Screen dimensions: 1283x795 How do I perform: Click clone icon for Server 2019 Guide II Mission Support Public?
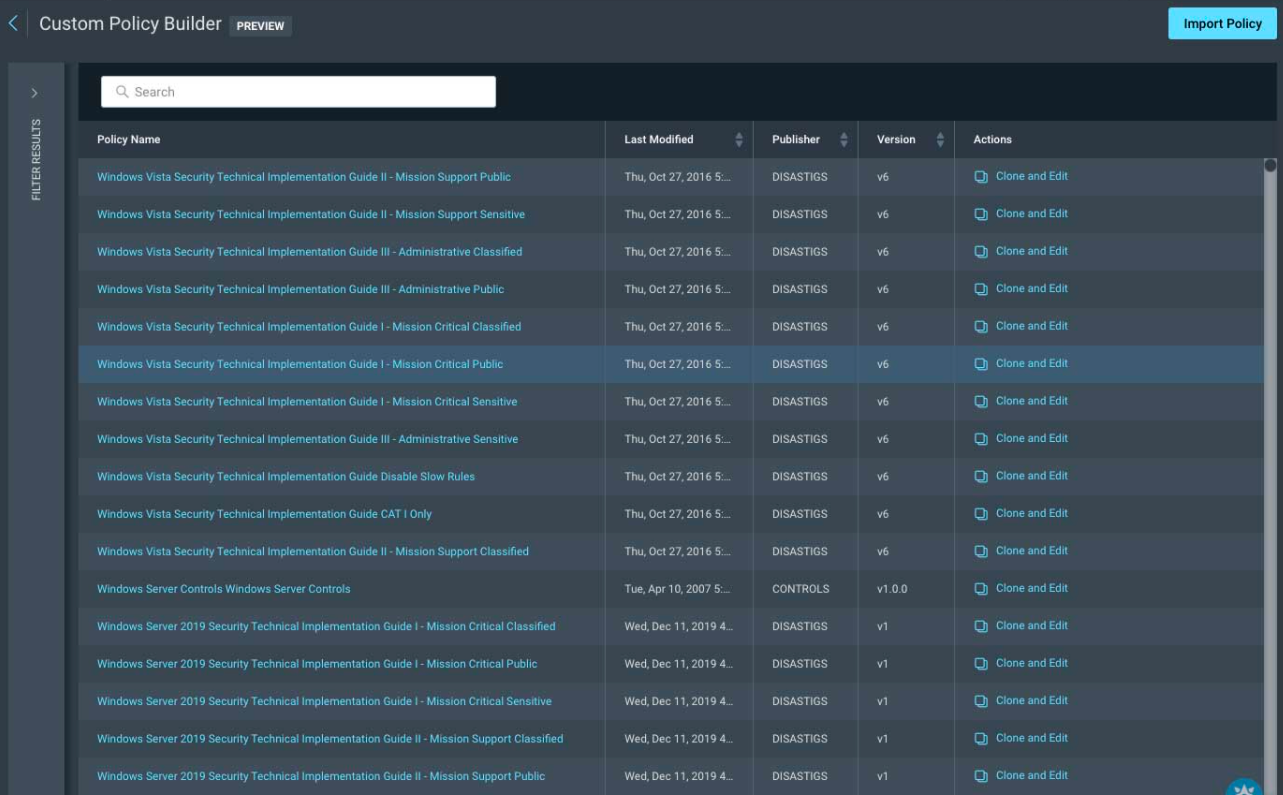[981, 776]
